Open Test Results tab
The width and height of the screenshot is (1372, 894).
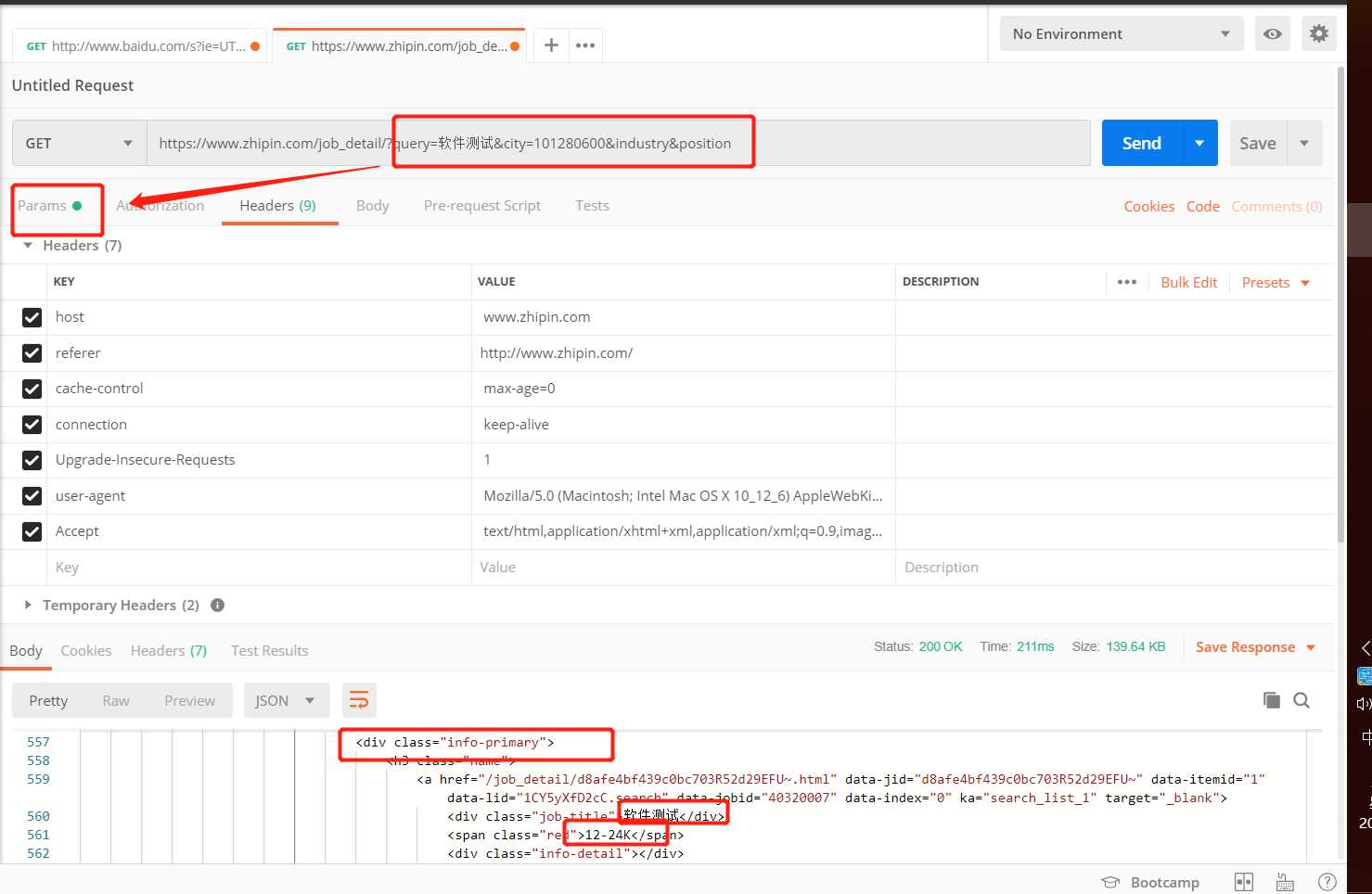(x=270, y=651)
